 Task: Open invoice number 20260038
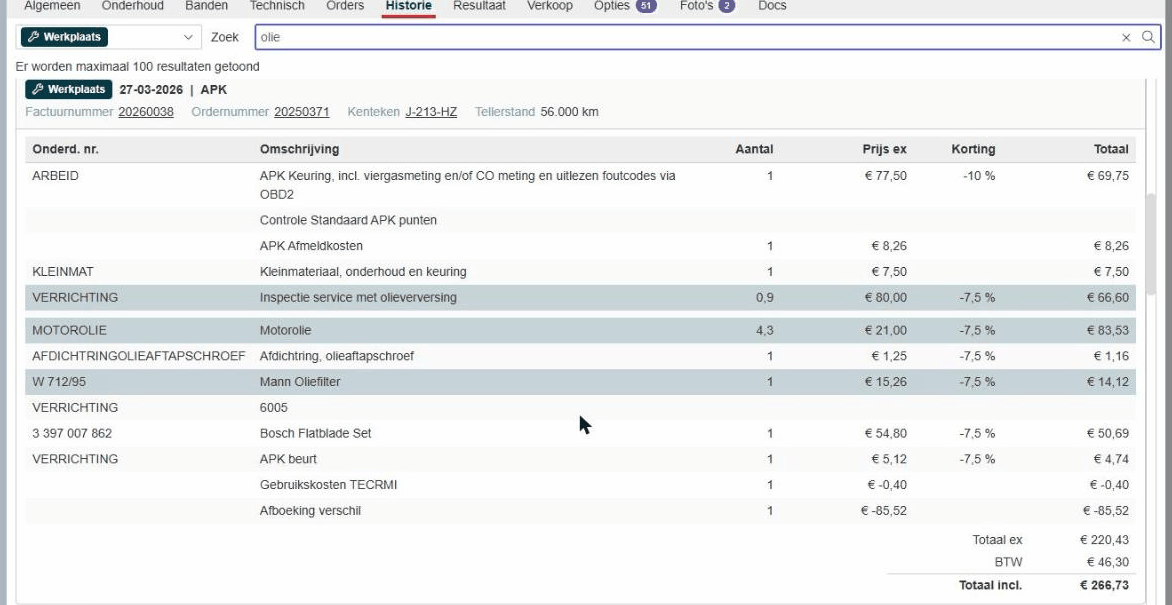point(146,112)
